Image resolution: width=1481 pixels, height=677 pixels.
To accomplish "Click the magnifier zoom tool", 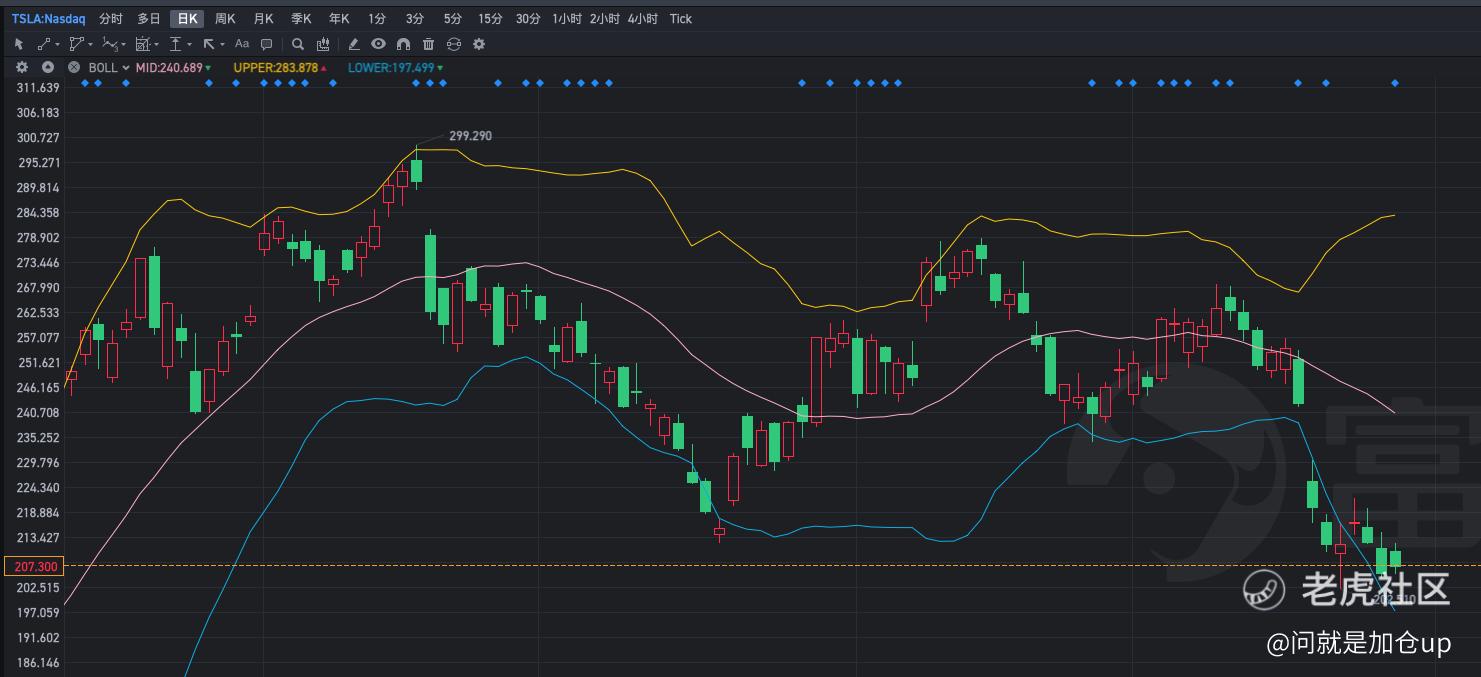I will click(298, 44).
